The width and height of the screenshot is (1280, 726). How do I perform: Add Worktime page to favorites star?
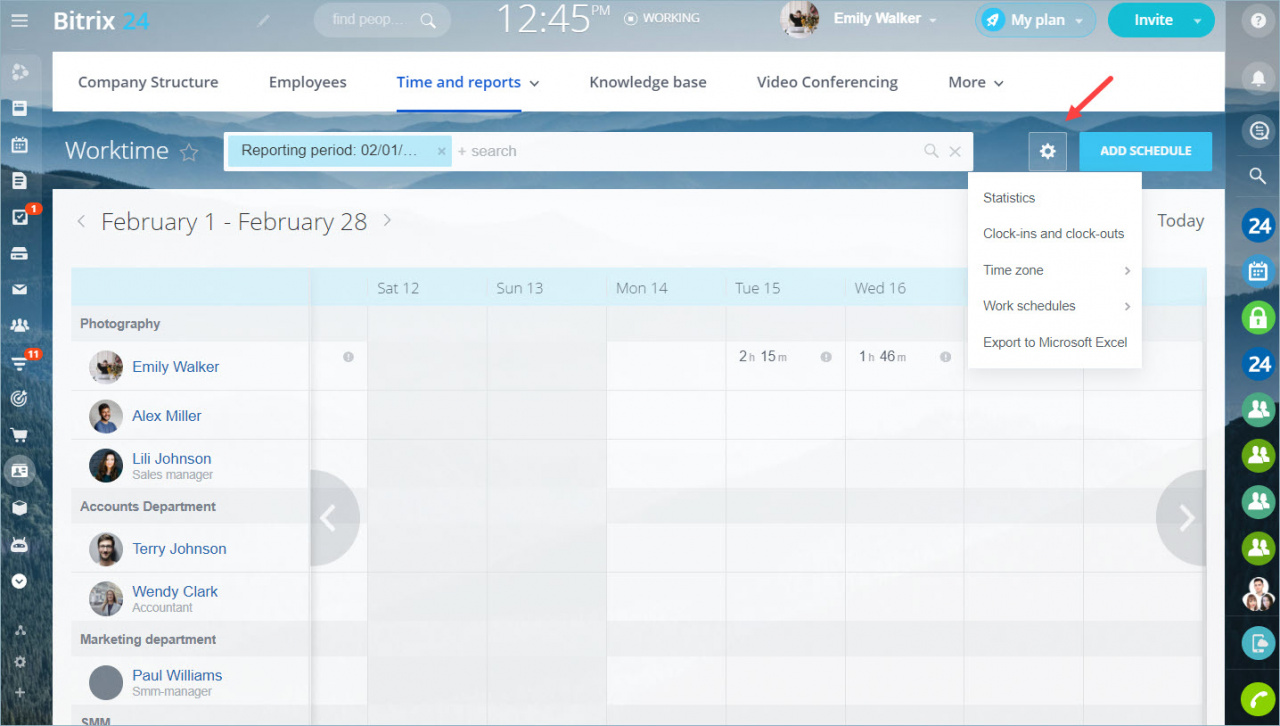[x=189, y=152]
